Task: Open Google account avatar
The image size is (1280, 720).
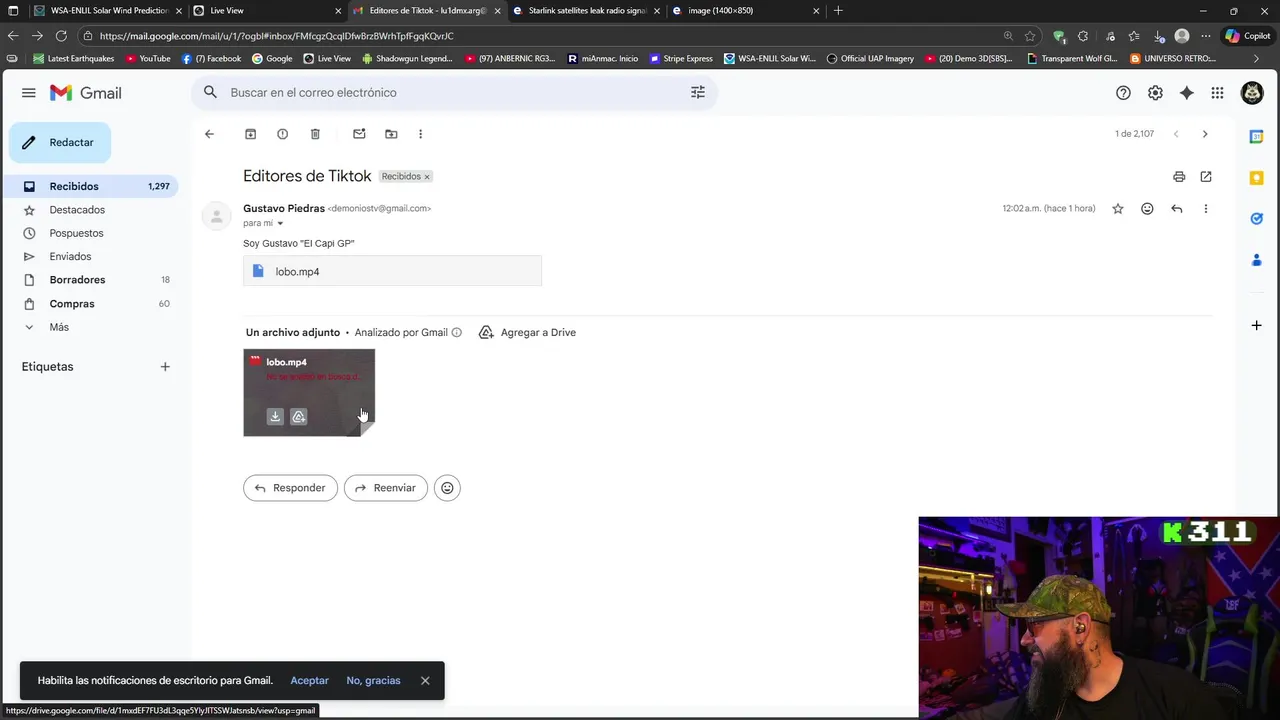Action: point(1252,93)
